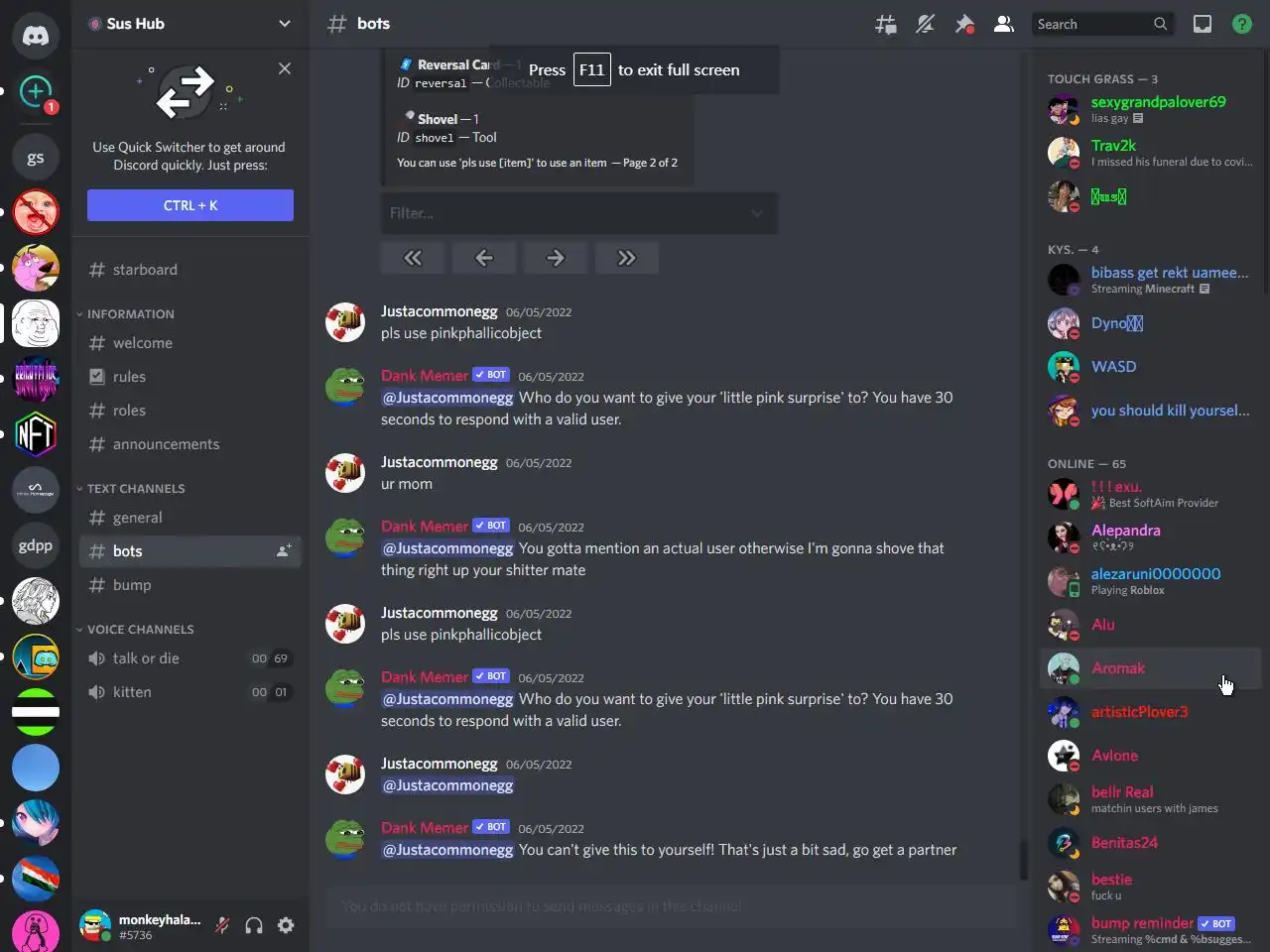Collapse the VOICE CHANNELS category
1270x952 pixels.
136,629
